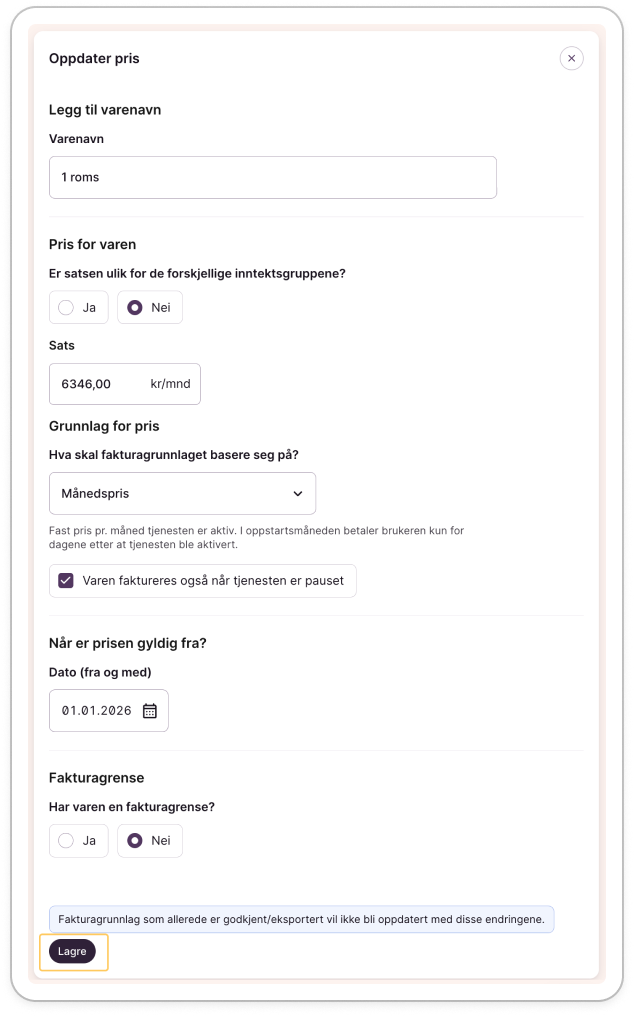Untick the invoice-when-paused checkbox
This screenshot has width=635, height=1016.
click(x=66, y=581)
